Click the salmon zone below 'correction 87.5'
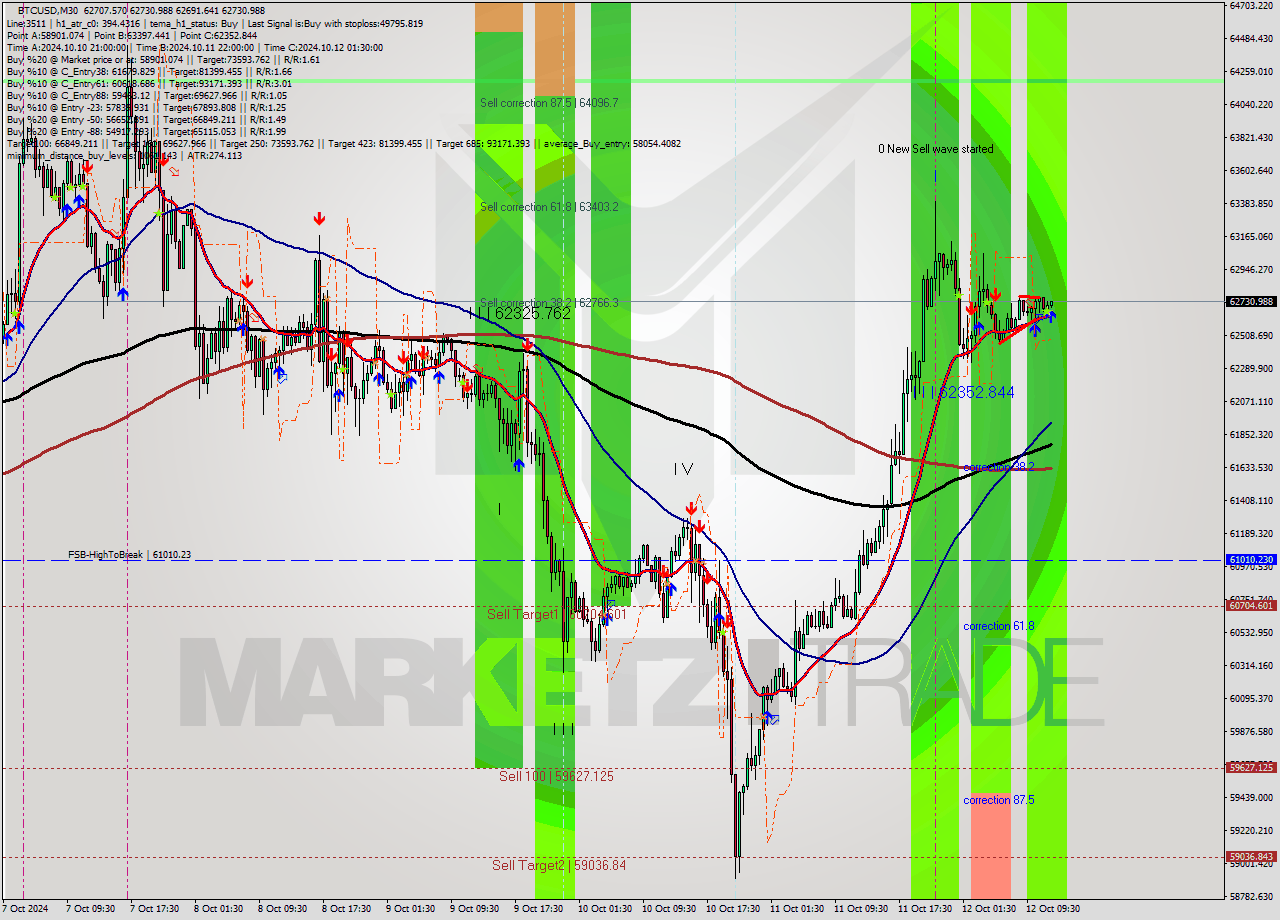Viewport: 1280px width, 920px height. tap(991, 846)
